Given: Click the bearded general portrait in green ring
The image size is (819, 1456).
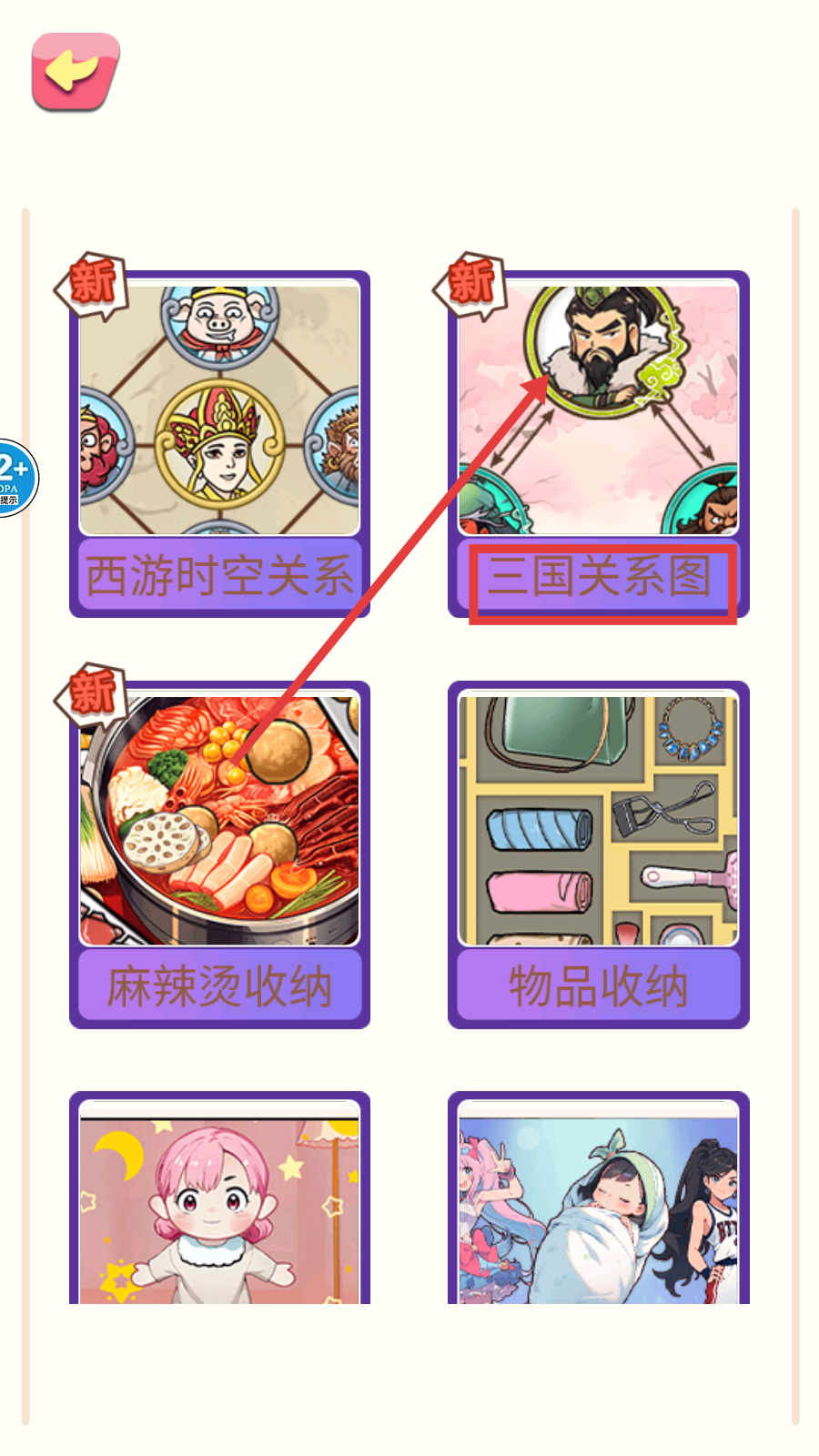Looking at the screenshot, I should click(602, 350).
